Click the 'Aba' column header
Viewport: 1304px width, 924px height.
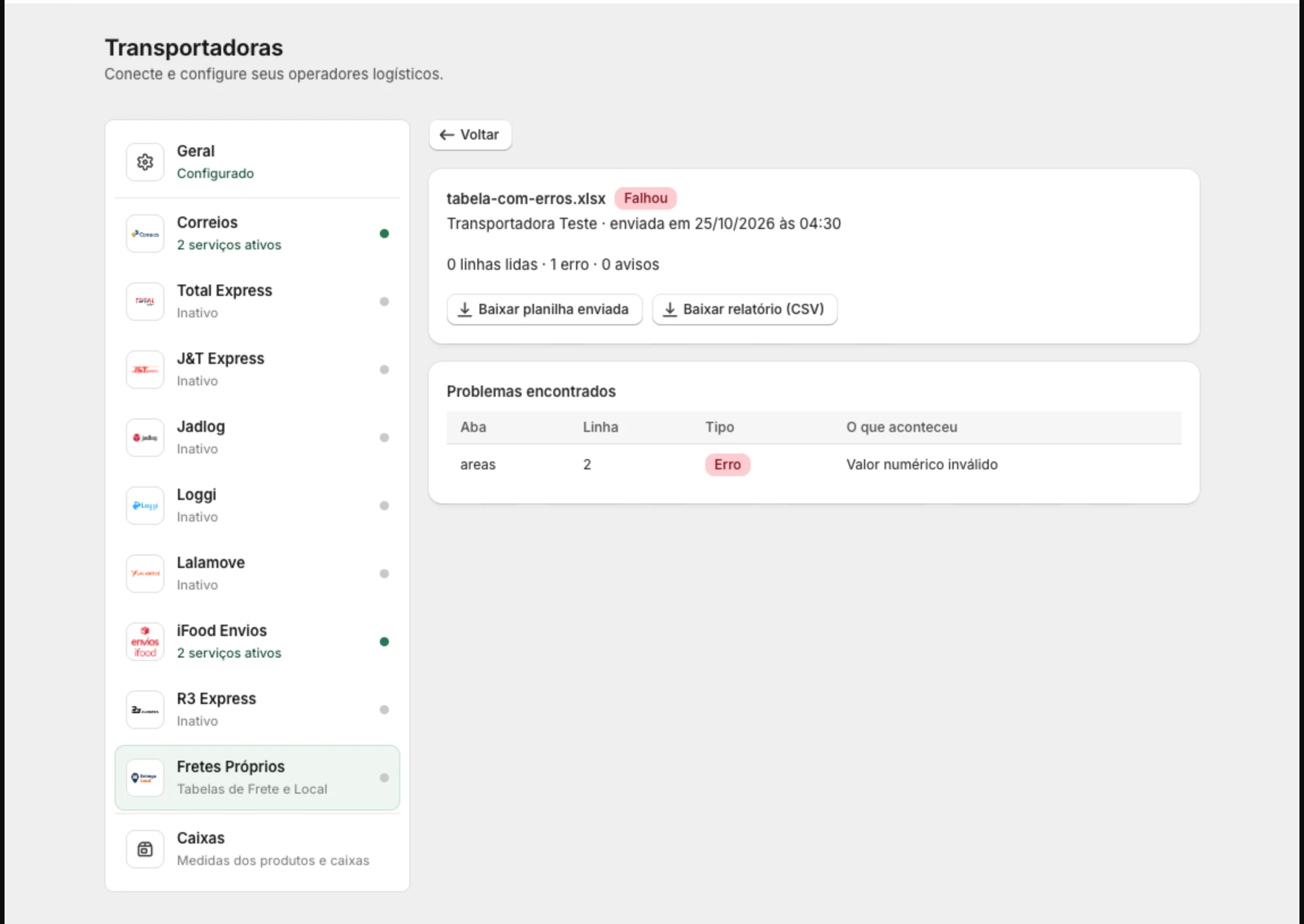click(473, 427)
